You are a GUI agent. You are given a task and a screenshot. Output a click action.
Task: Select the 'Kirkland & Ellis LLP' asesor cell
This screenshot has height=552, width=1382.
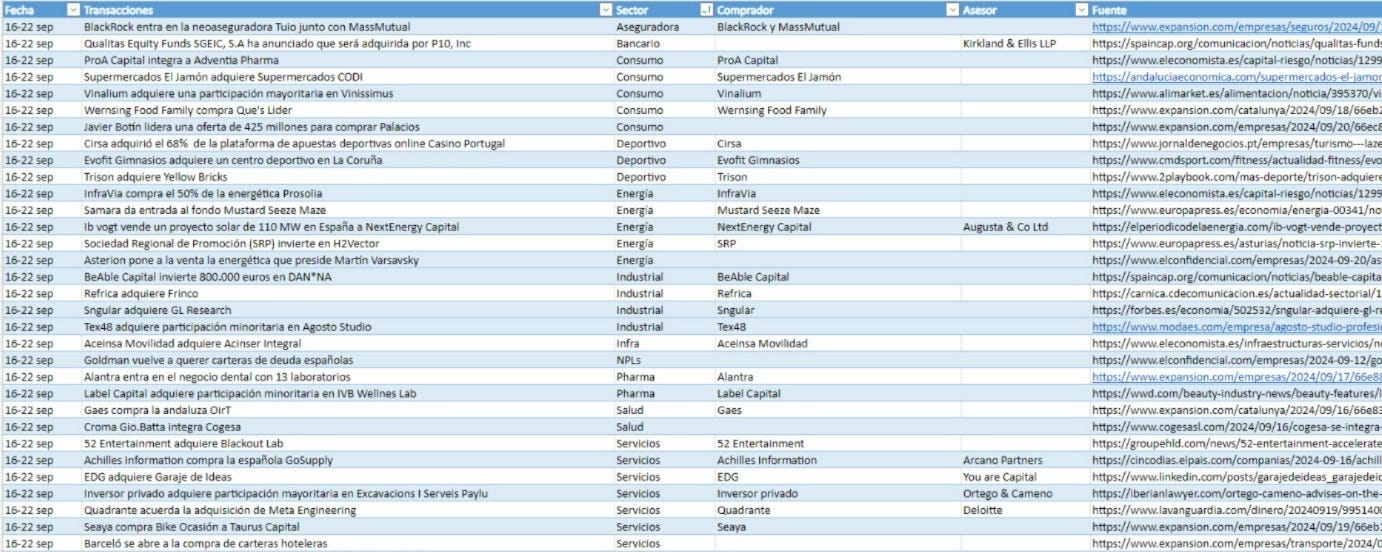pyautogui.click(x=1026, y=44)
